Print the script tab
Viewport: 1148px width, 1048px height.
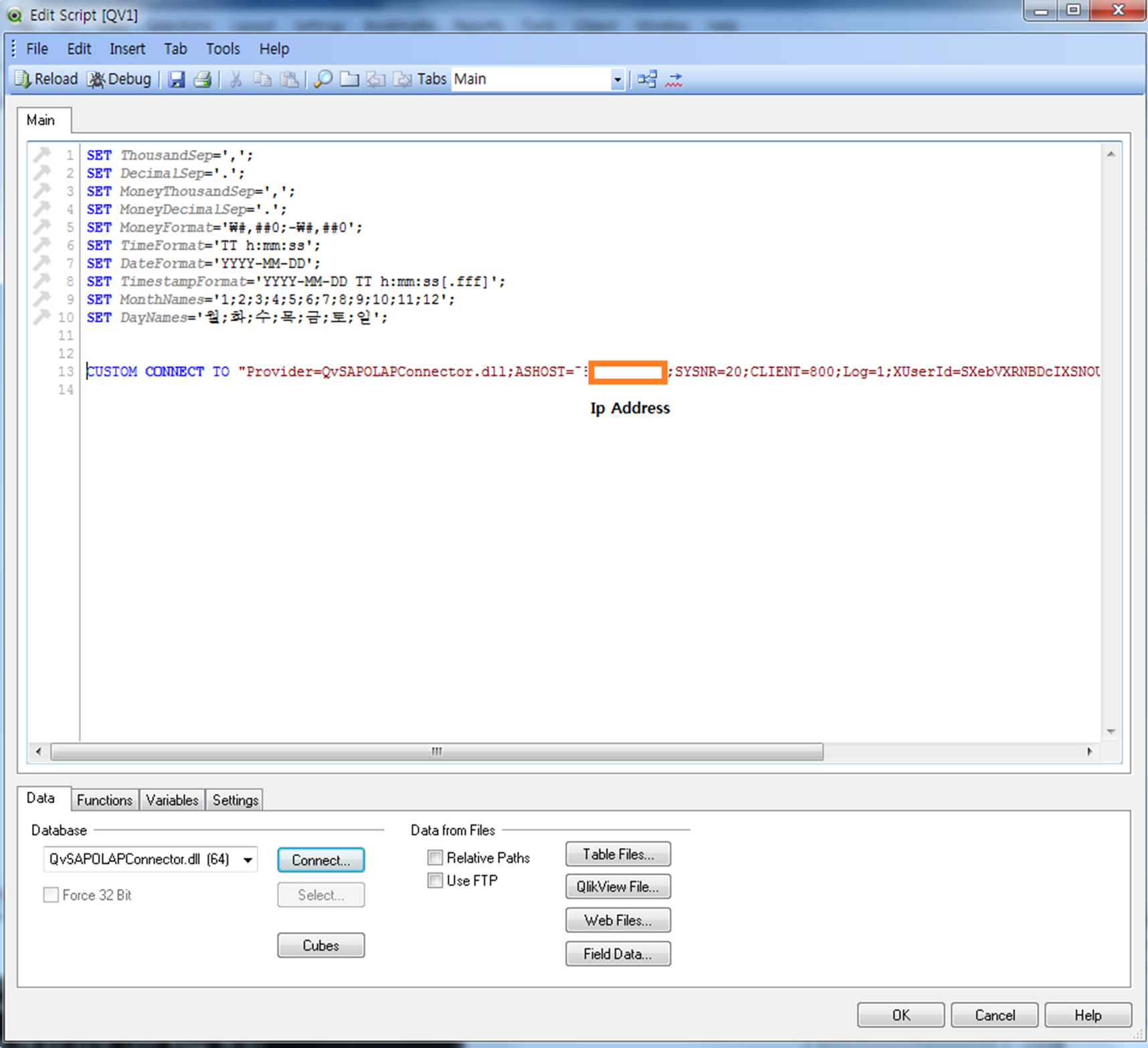[203, 80]
